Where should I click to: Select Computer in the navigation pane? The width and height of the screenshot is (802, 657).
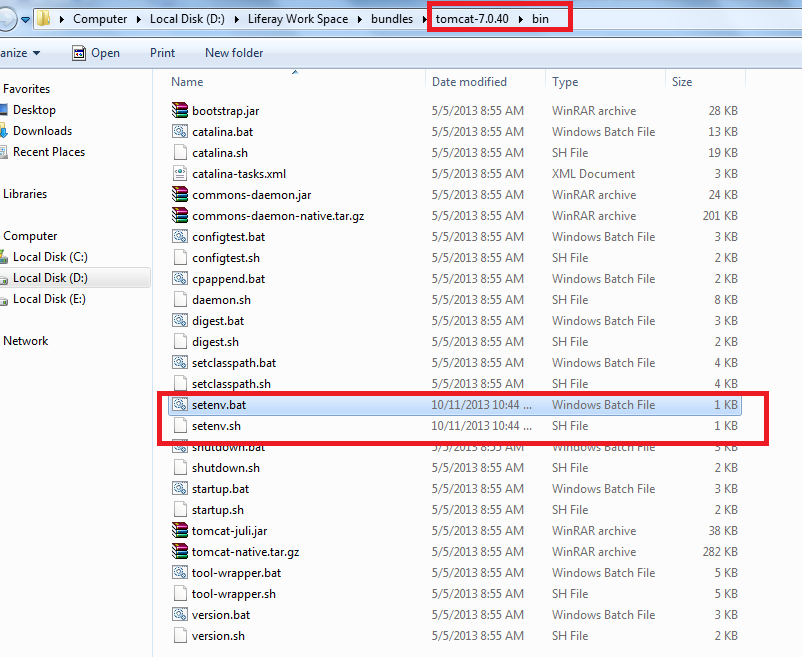[x=30, y=236]
